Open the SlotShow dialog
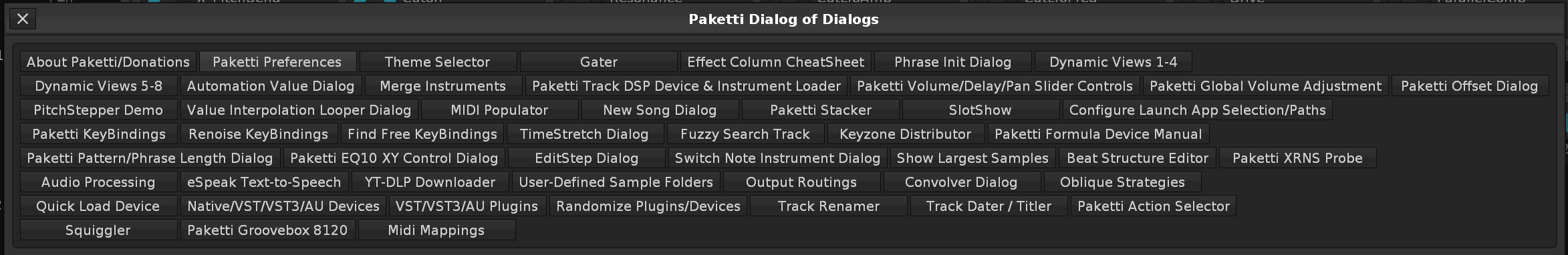 (x=981, y=110)
